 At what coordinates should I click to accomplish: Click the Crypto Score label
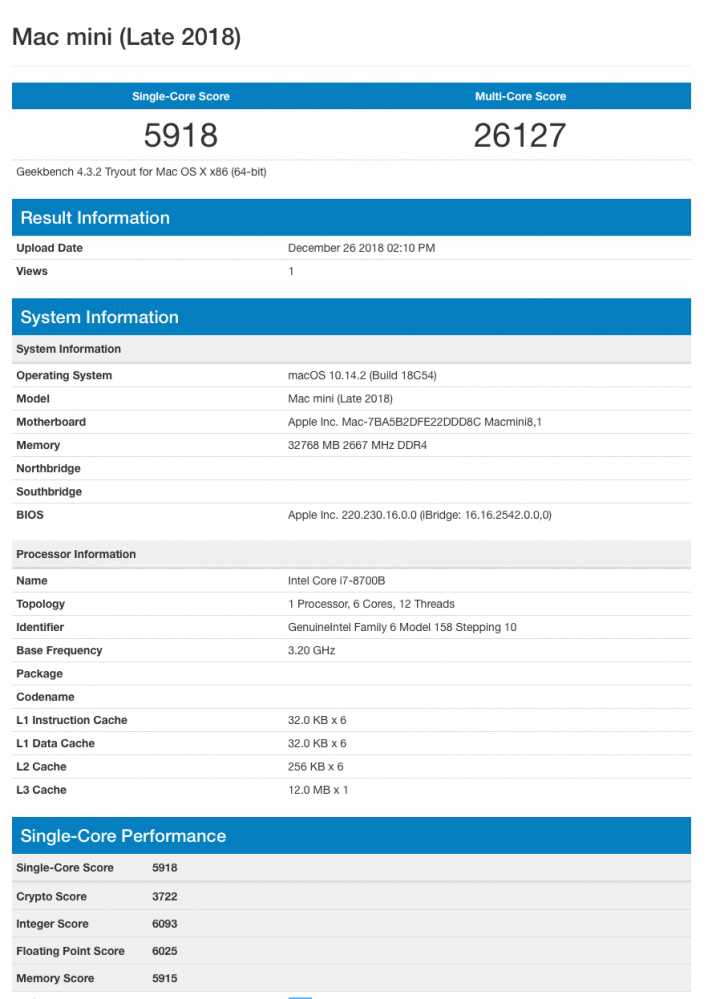point(52,896)
